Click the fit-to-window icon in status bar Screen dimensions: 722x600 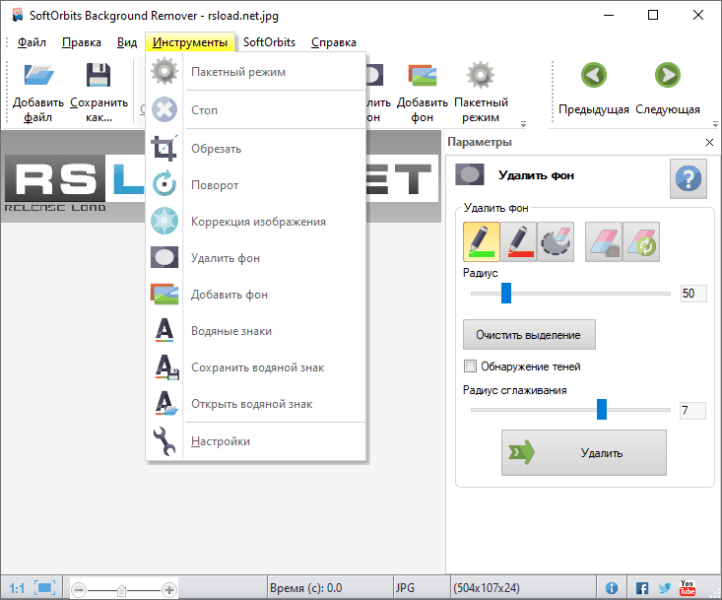[45, 588]
